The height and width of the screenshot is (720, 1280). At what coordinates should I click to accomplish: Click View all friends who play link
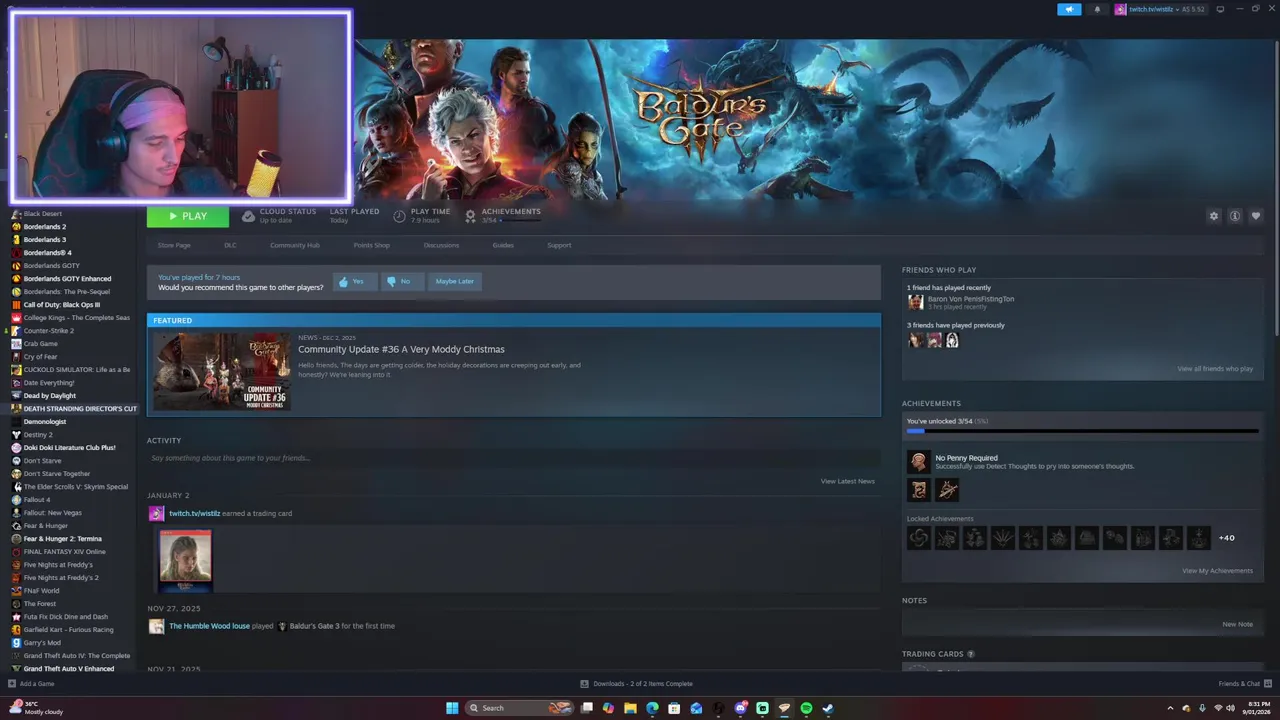coord(1215,369)
